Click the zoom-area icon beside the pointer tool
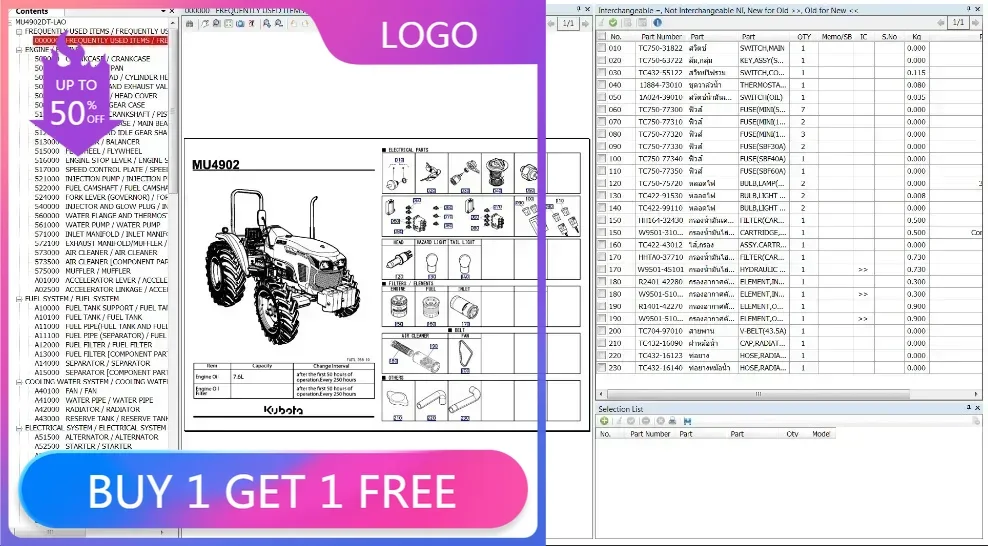Screen dimensions: 988x546 [x=216, y=23]
